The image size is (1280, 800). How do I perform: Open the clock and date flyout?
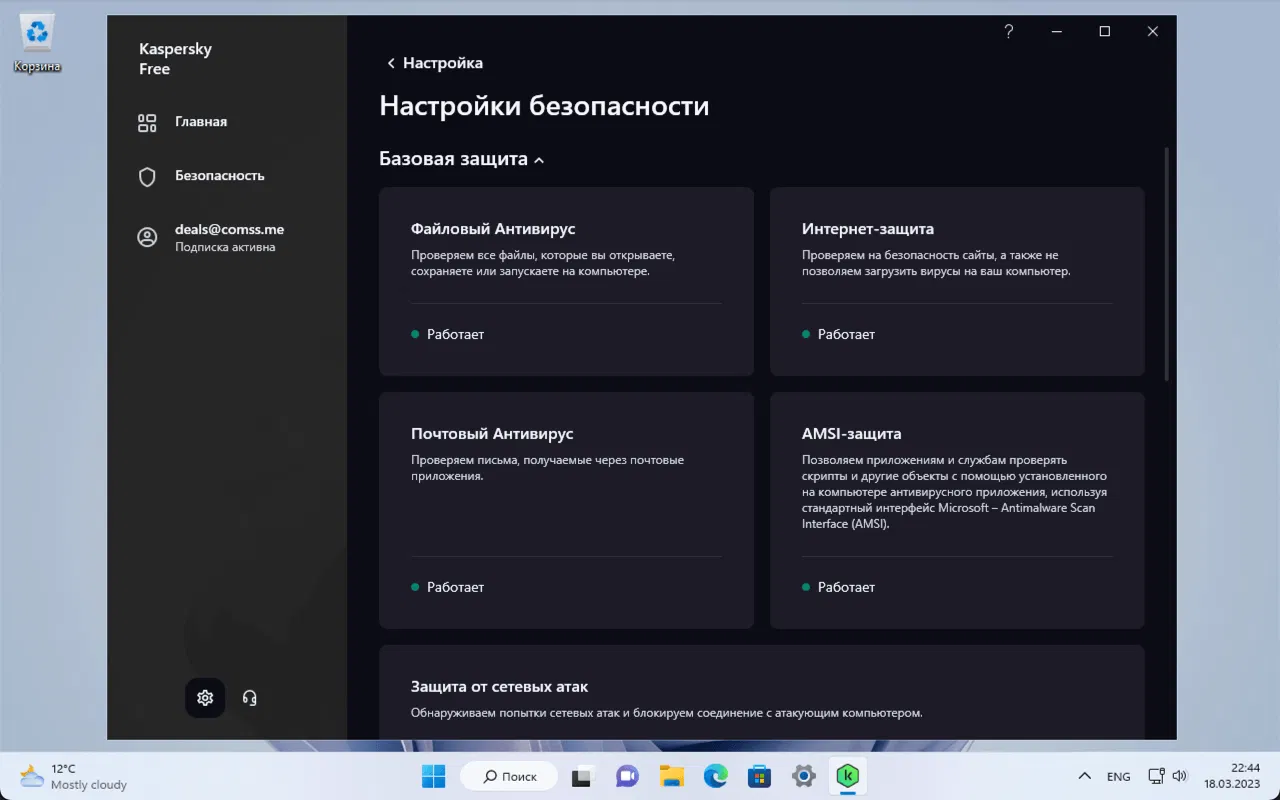pos(1232,776)
